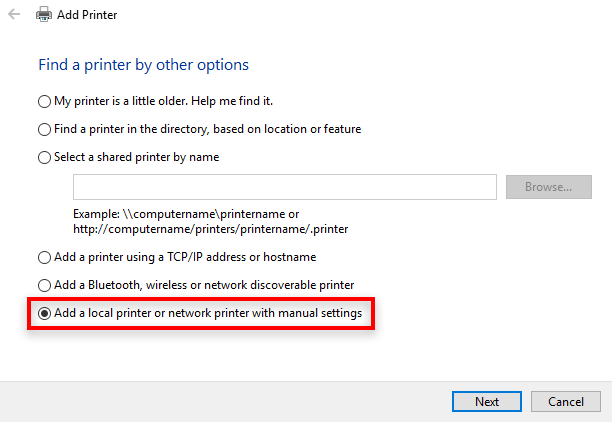This screenshot has height=422, width=612.
Task: Click the shared printer name text field
Action: click(x=285, y=187)
